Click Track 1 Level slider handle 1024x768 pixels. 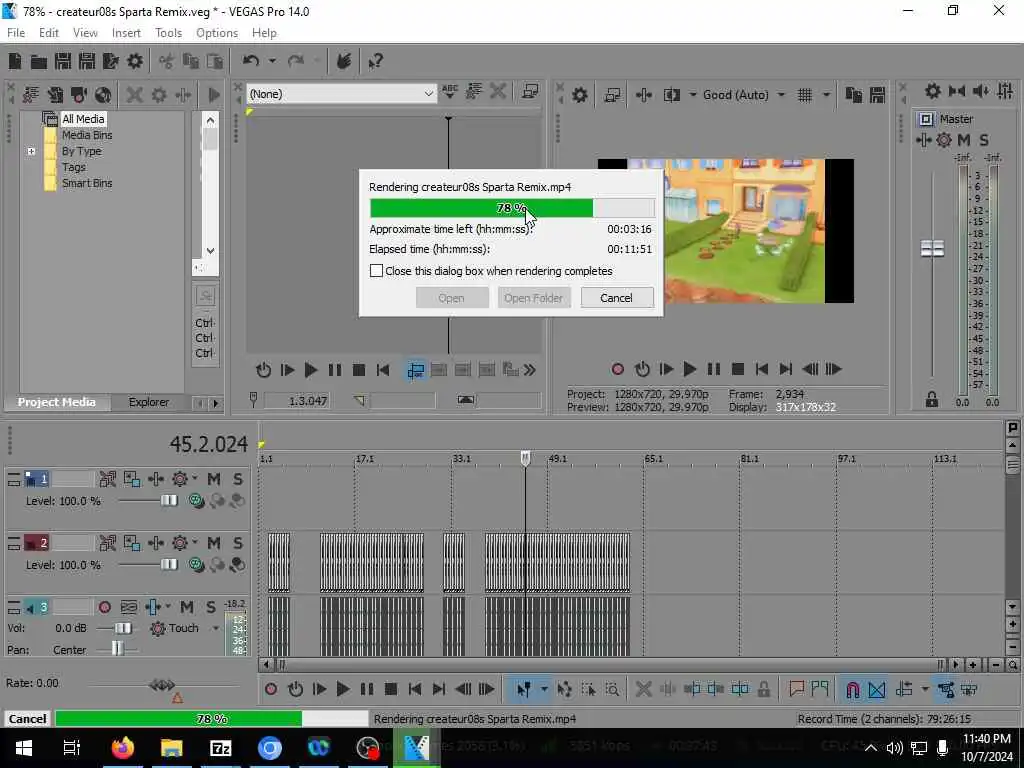(x=168, y=500)
